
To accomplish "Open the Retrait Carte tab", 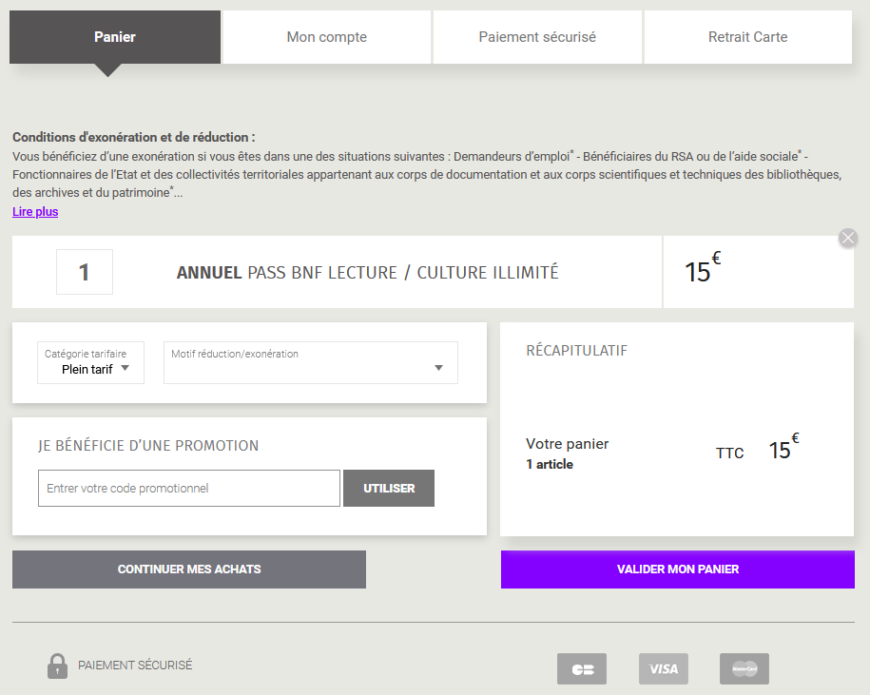I will point(748,38).
